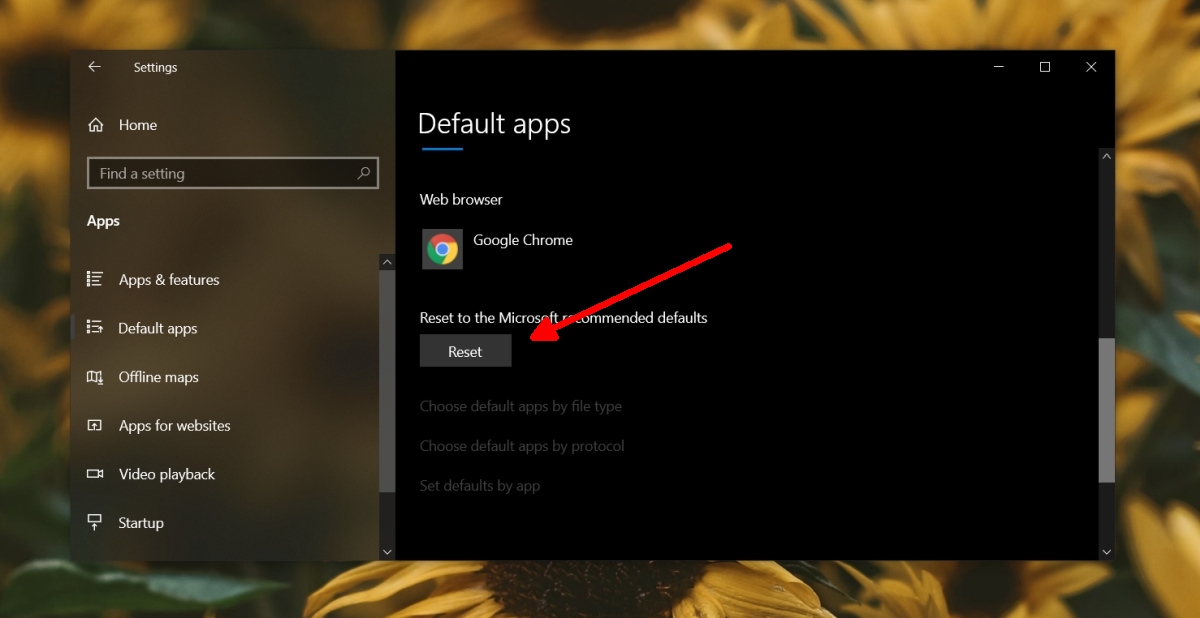1200x618 pixels.
Task: Click the sidebar scrollbar thumb
Action: [x=387, y=380]
